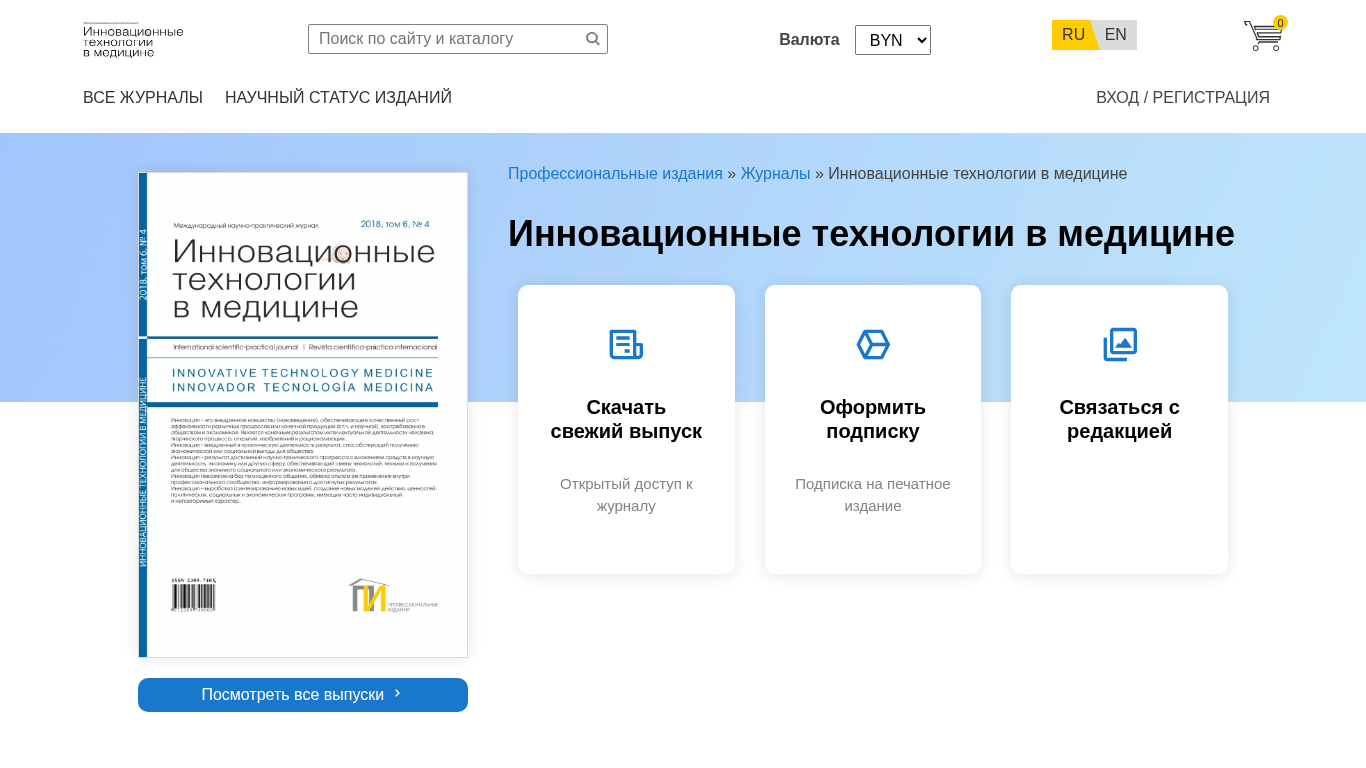
Task: Click the image icon above Связаться с редакцией
Action: [1120, 344]
